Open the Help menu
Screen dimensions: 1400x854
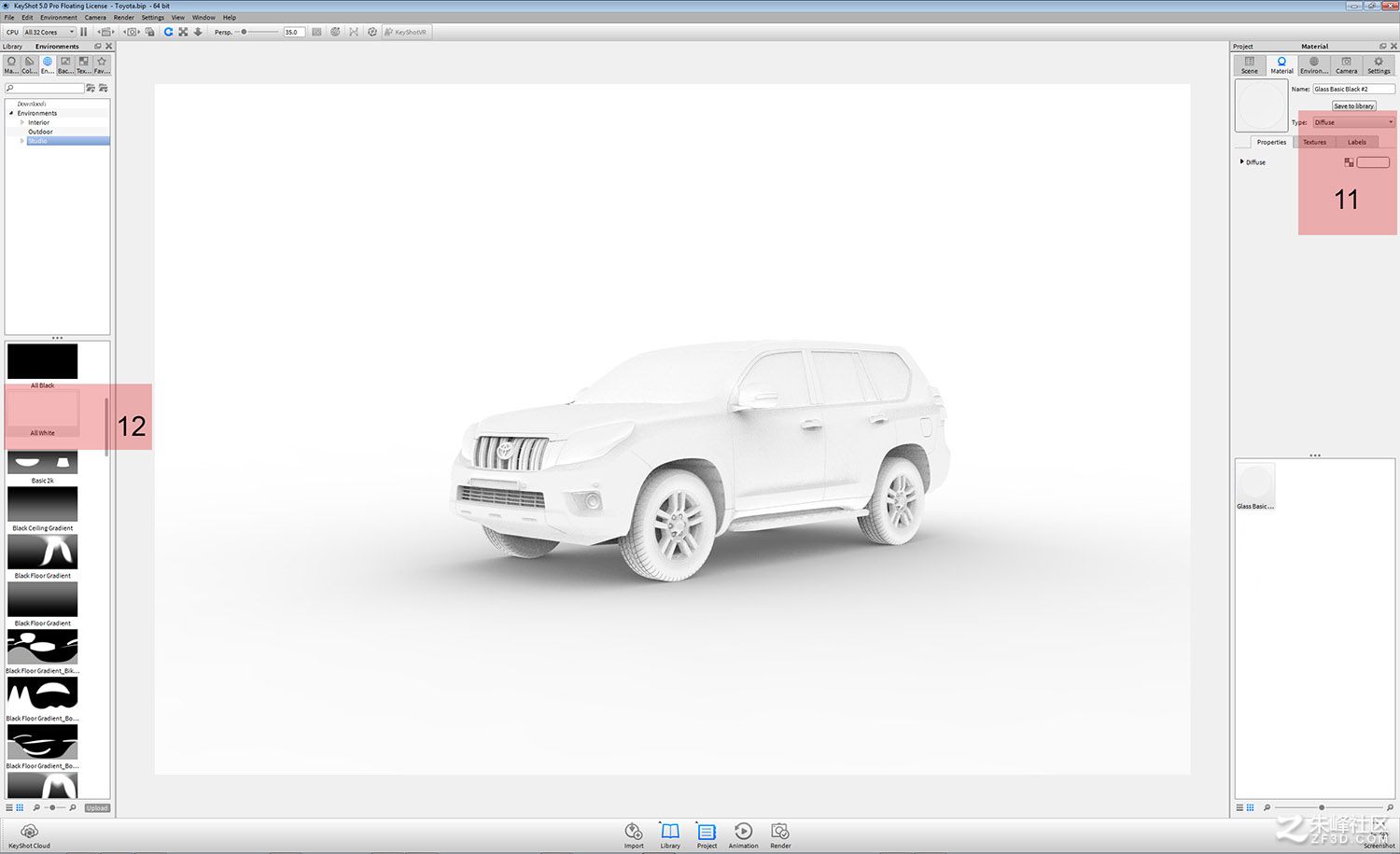pos(230,17)
